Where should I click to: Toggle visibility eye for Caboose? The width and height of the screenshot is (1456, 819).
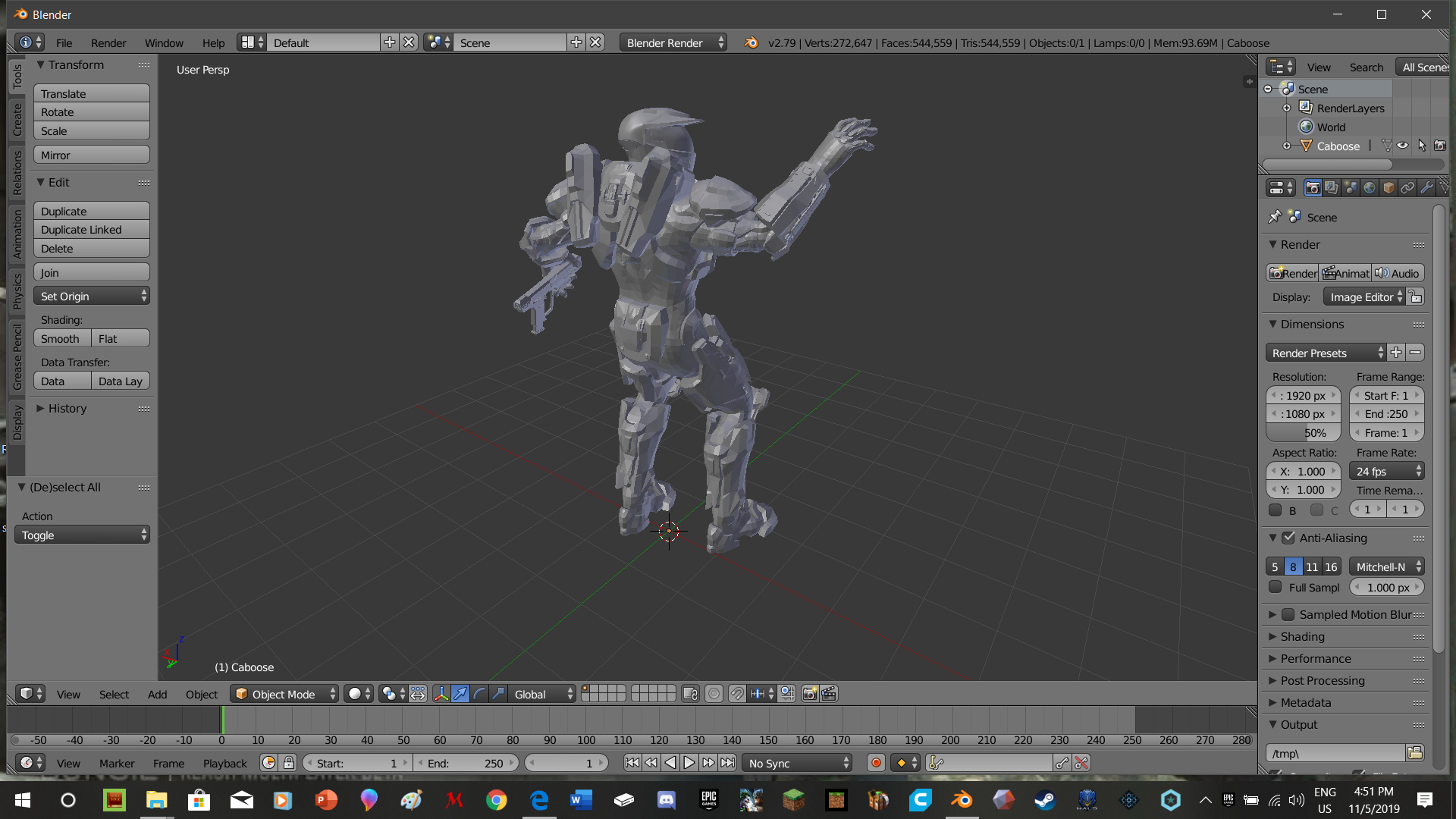pyautogui.click(x=1403, y=146)
